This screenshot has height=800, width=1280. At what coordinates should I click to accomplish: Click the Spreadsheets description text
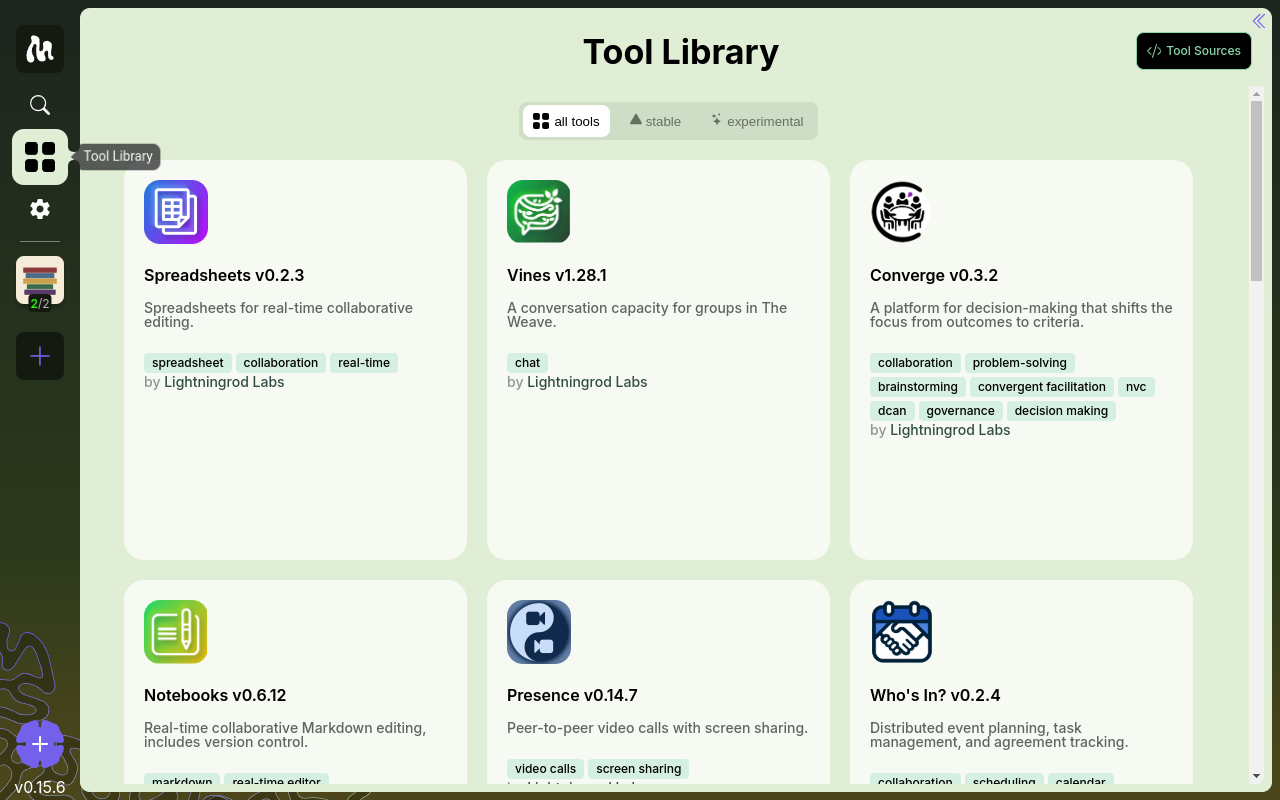click(279, 315)
